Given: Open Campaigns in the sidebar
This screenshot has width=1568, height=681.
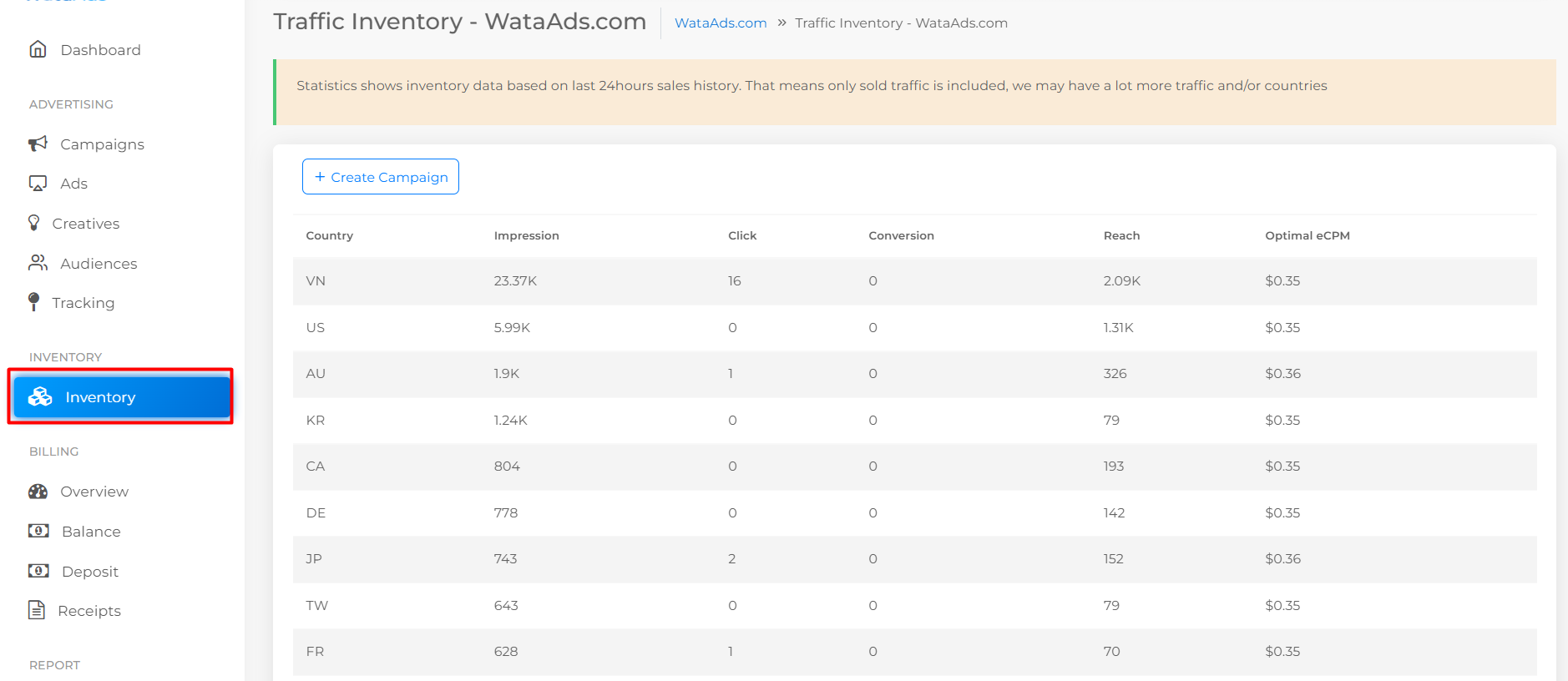Looking at the screenshot, I should pos(102,144).
